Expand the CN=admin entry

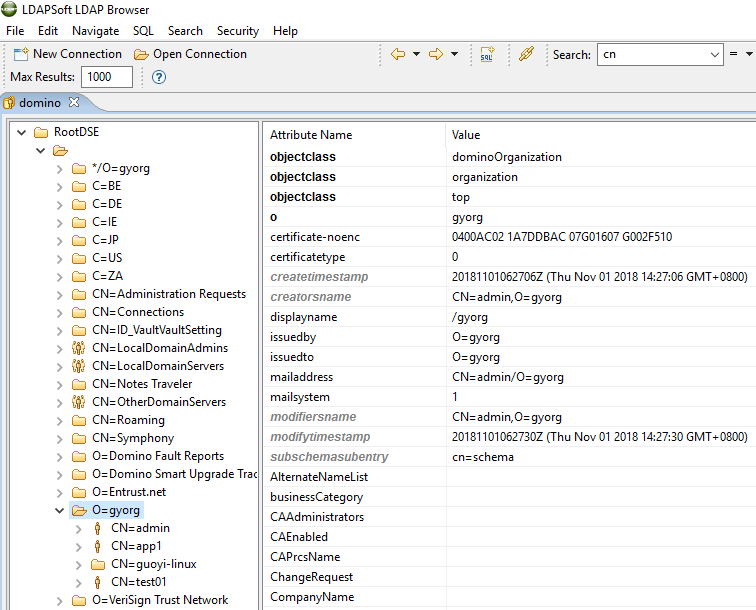coord(79,529)
